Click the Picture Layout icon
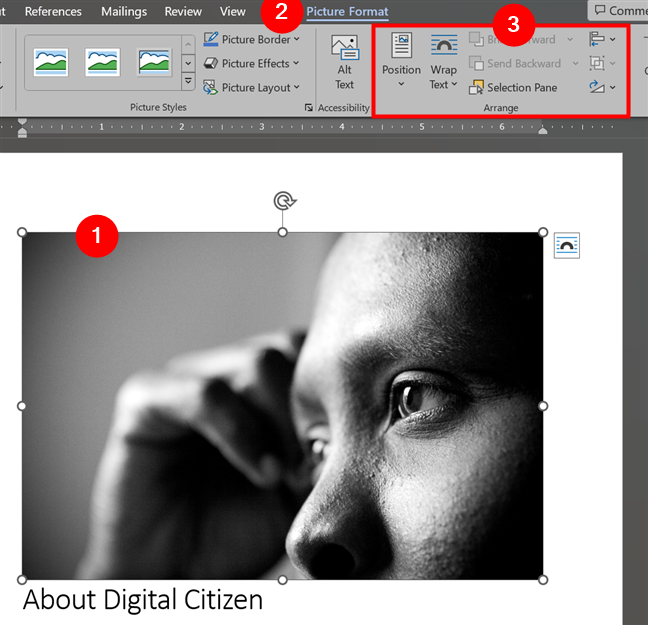The image size is (648, 625). tap(210, 87)
